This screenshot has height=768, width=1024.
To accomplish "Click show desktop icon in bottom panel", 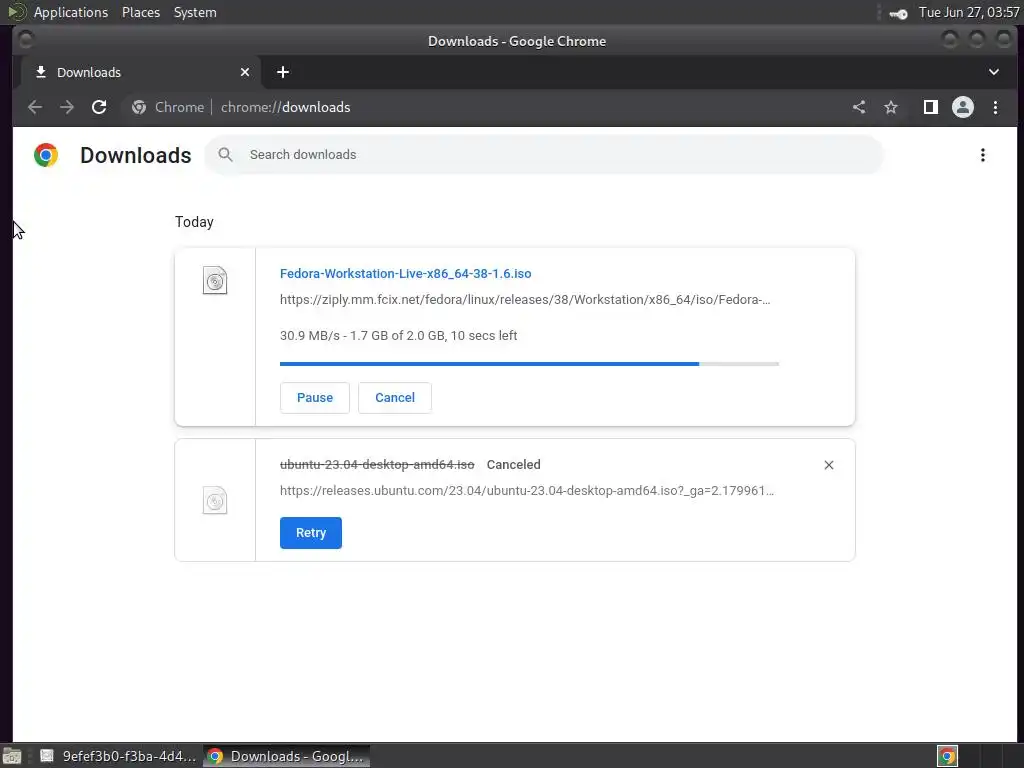I will click(12, 756).
